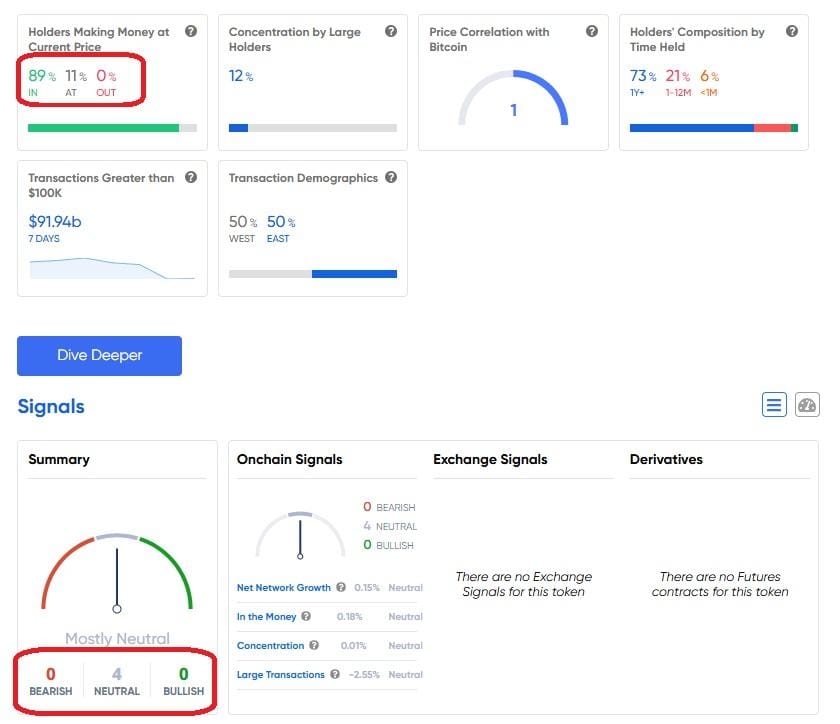Viewport: 840px width, 724px height.
Task: Open the Net Network Growth signal link
Action: tap(283, 588)
